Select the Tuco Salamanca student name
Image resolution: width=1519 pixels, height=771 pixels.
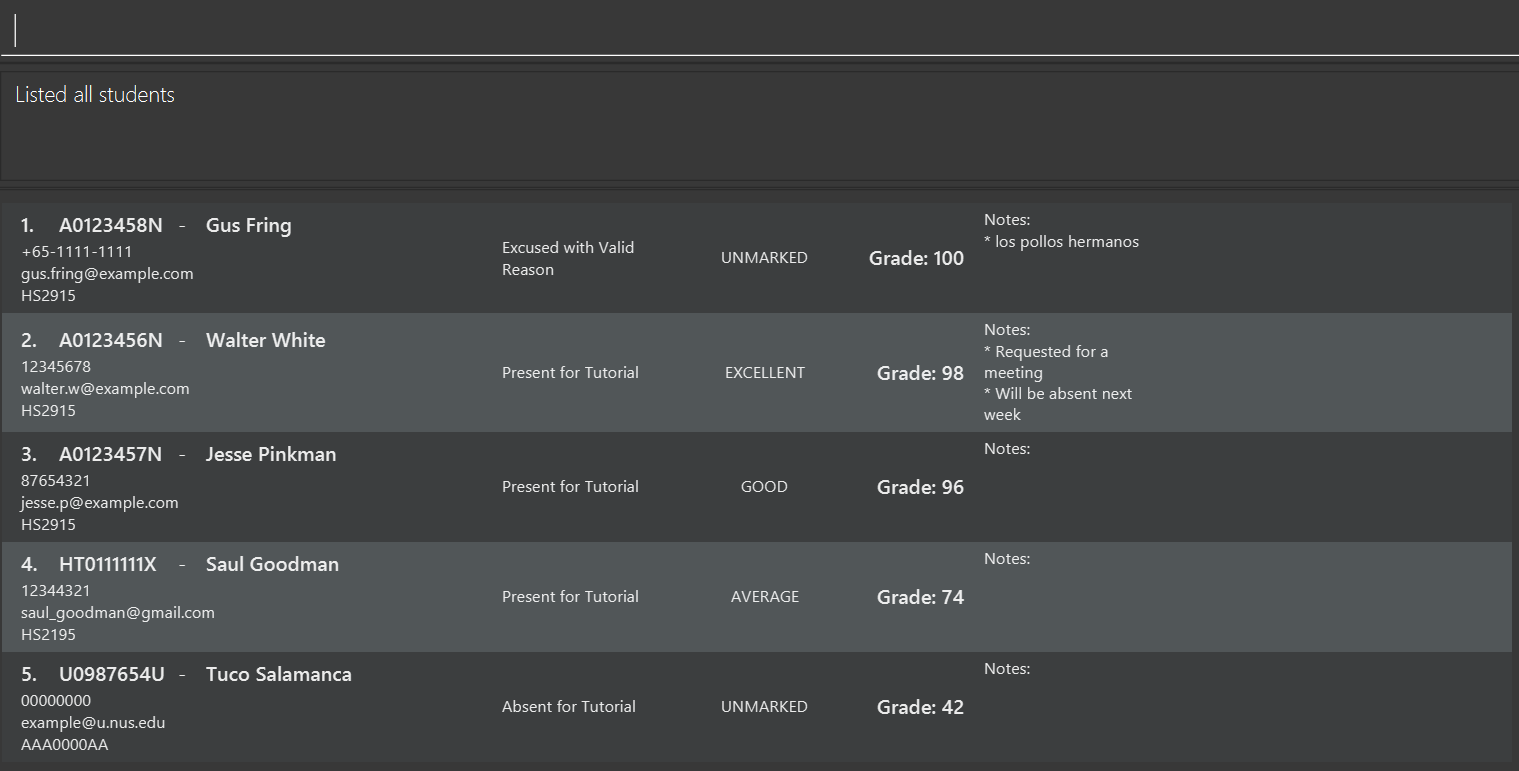(278, 675)
